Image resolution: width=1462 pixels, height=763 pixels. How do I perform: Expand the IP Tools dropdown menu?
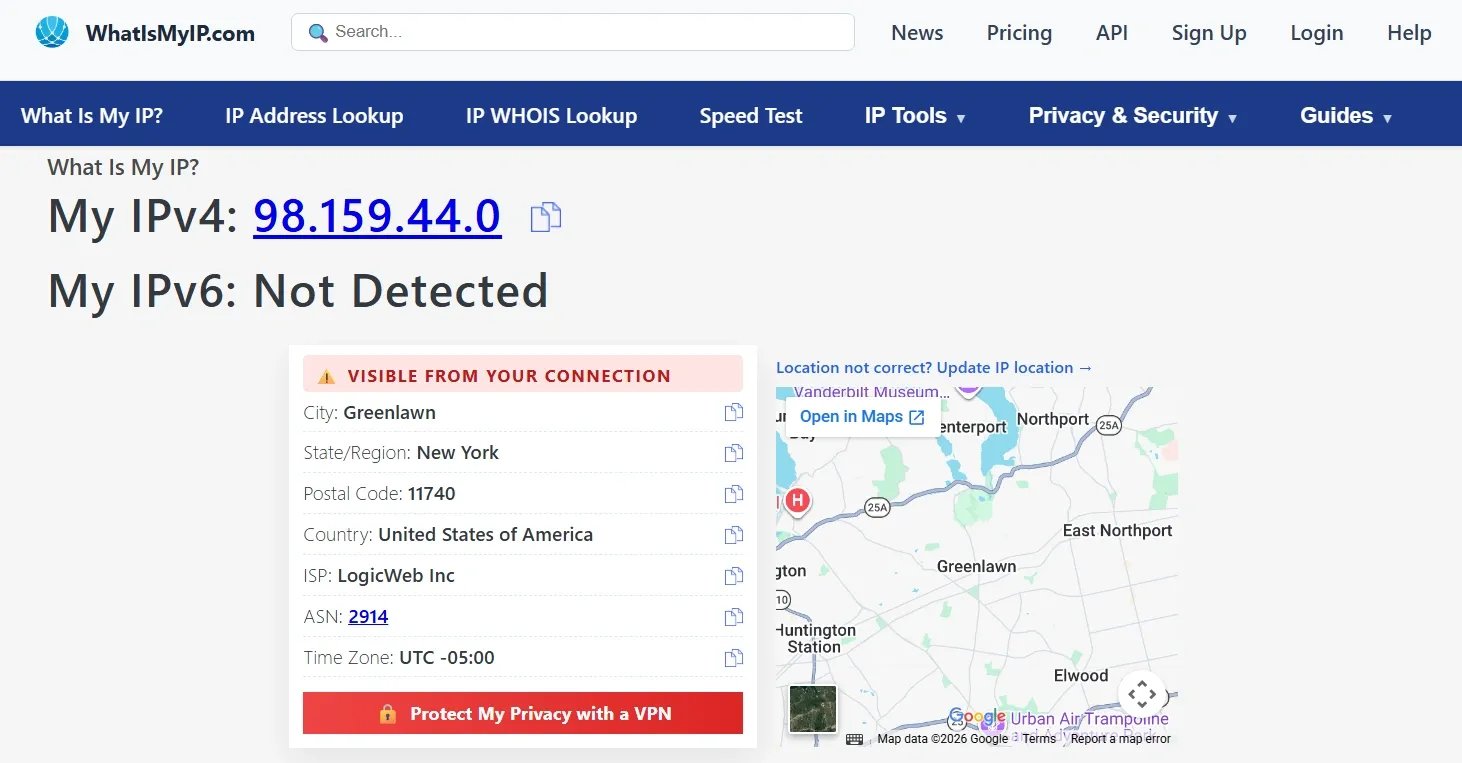point(915,116)
